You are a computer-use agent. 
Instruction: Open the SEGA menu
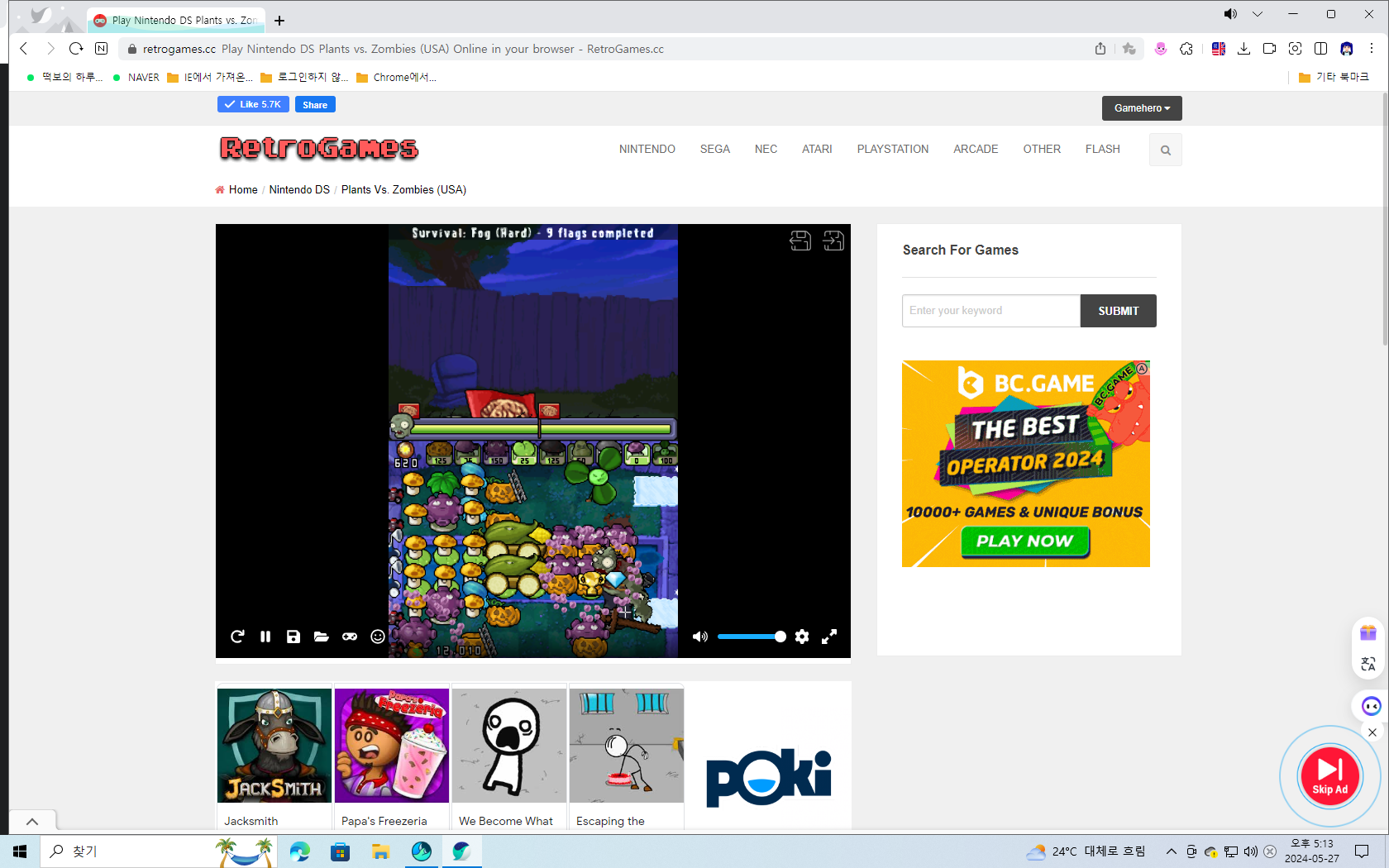[715, 149]
